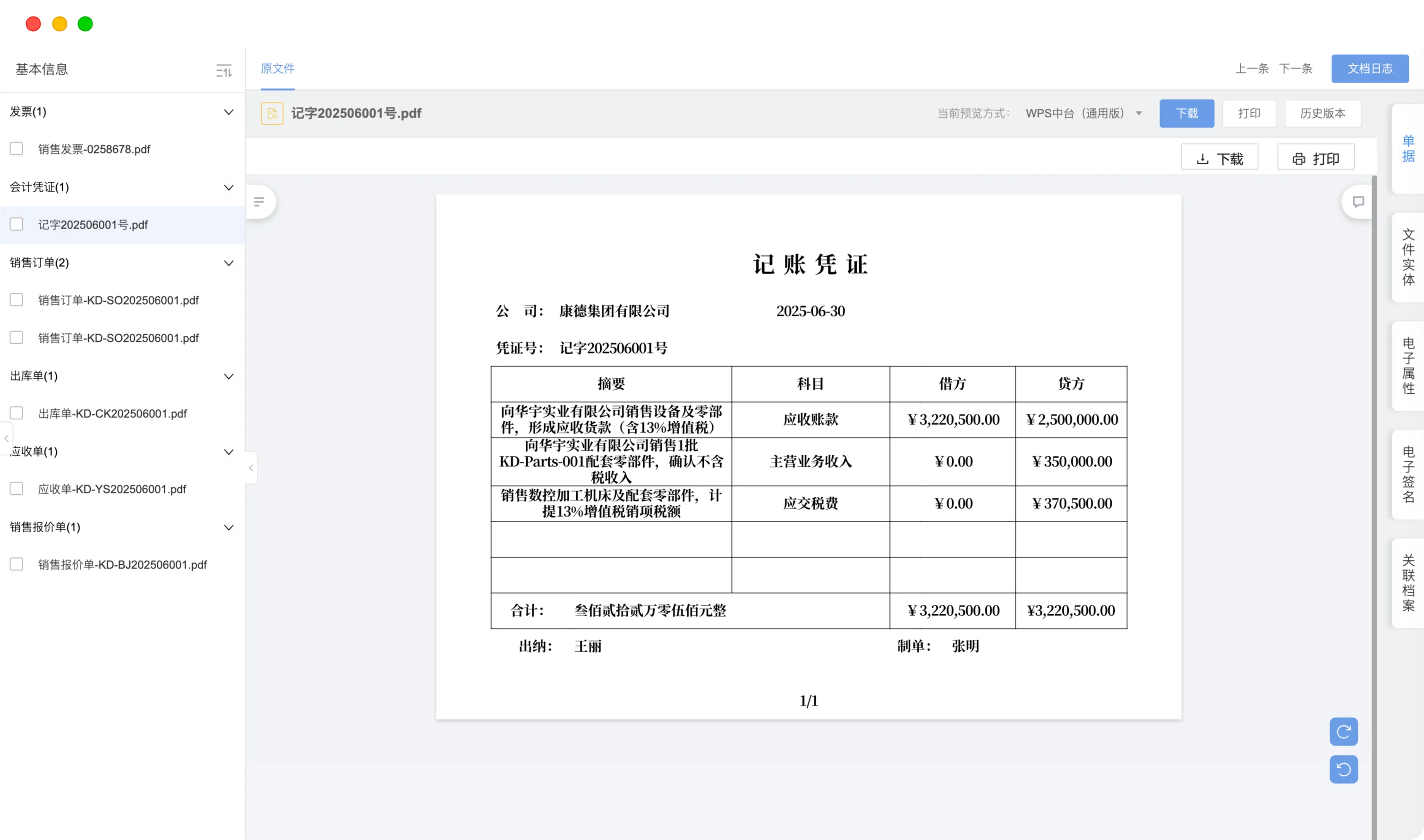
Task: Click the 记账凭证 title in the document
Action: point(810,264)
